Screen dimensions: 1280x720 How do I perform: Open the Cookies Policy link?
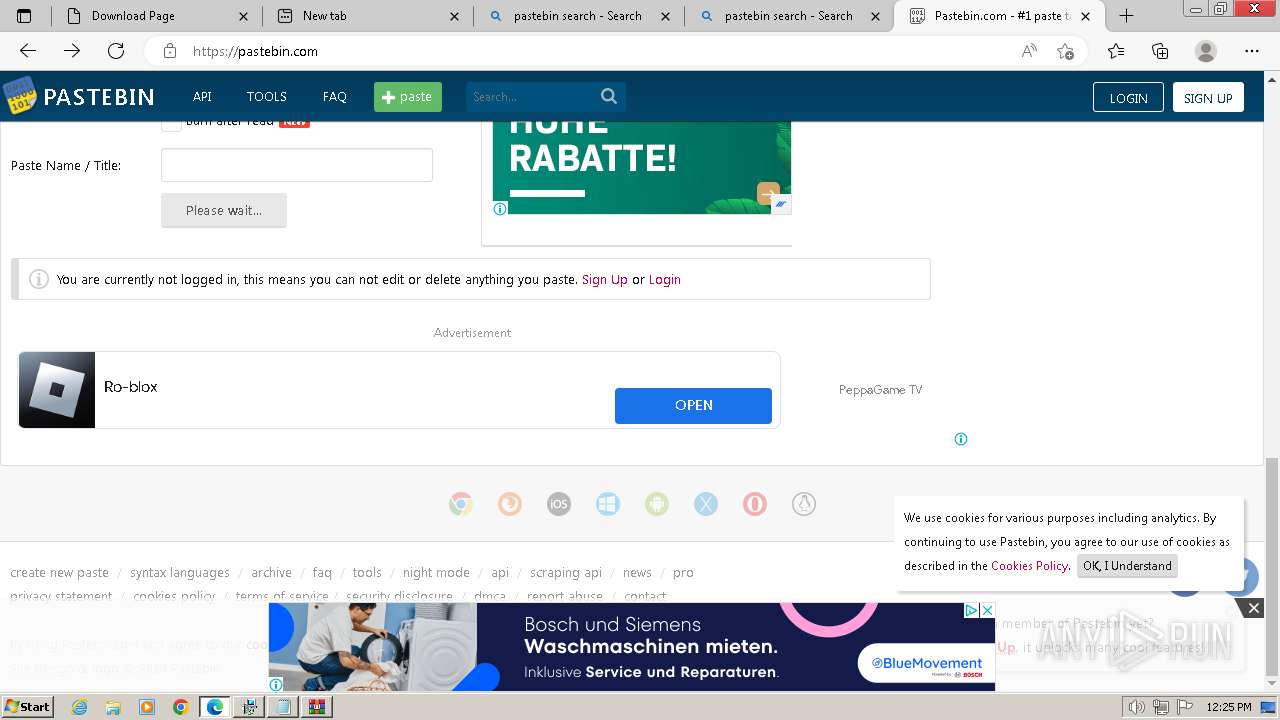tap(1029, 566)
